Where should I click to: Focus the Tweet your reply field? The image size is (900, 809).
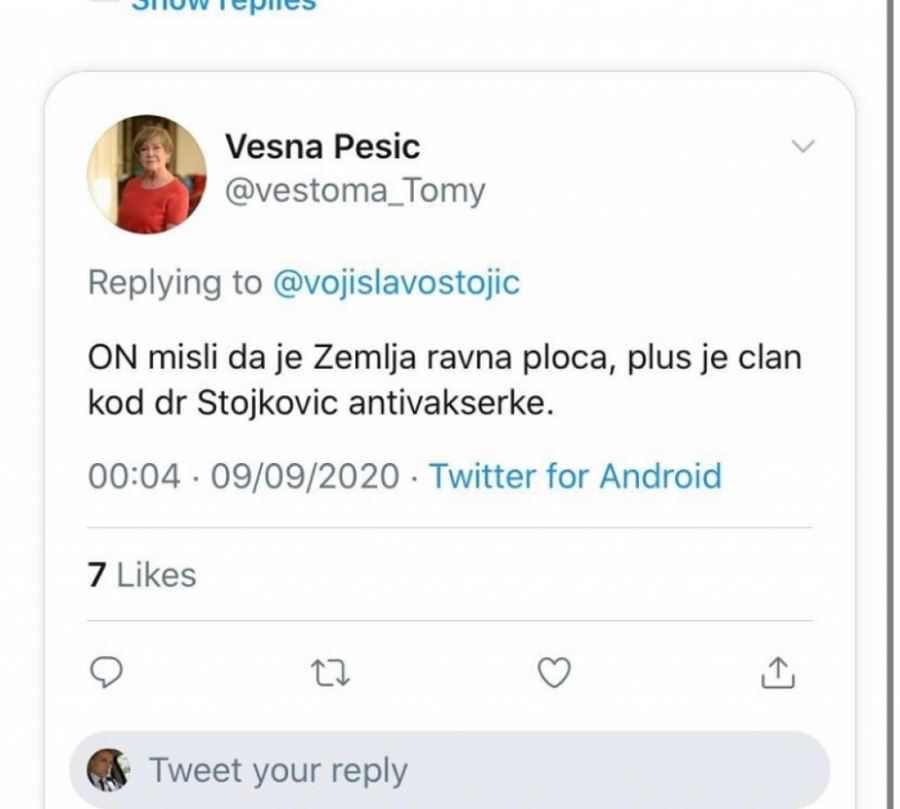click(450, 770)
